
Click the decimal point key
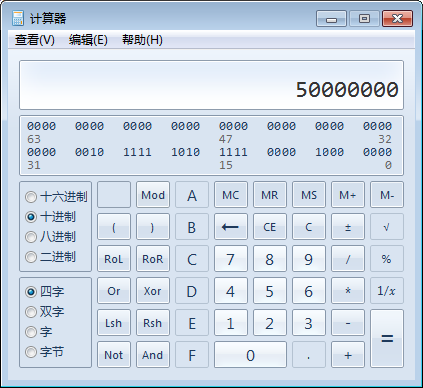[309, 355]
